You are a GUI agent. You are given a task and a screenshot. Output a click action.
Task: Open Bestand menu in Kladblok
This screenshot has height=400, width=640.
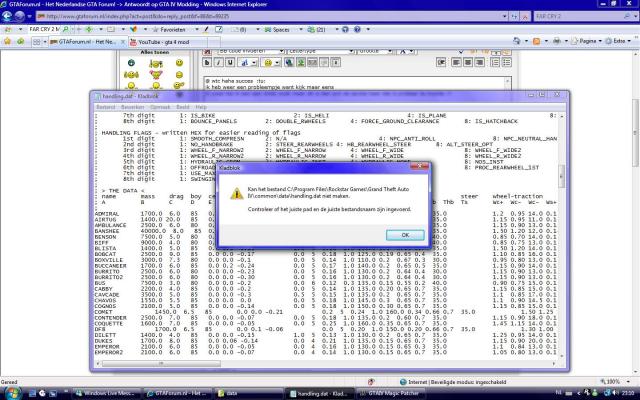(x=105, y=107)
